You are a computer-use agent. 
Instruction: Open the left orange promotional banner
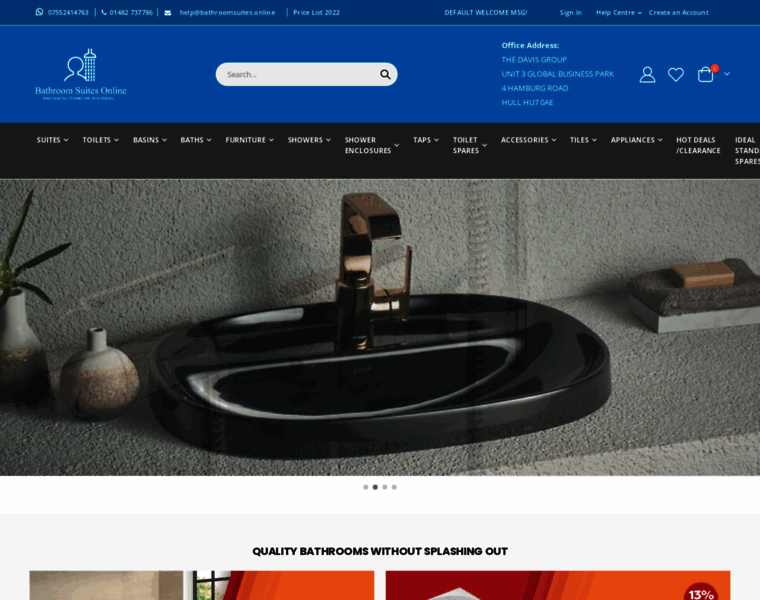202,585
